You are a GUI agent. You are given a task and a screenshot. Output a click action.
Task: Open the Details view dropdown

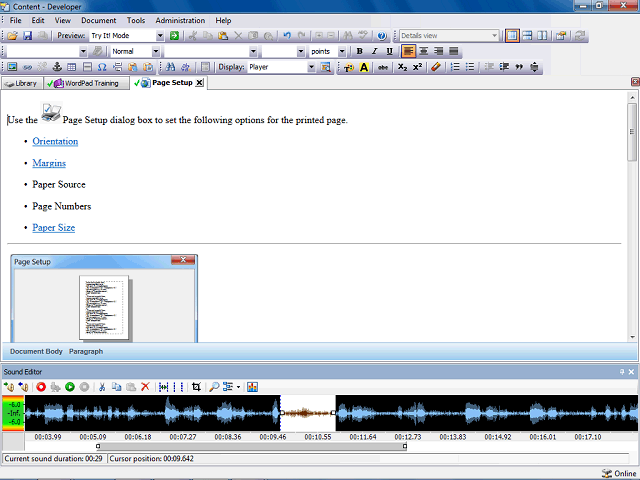click(494, 36)
